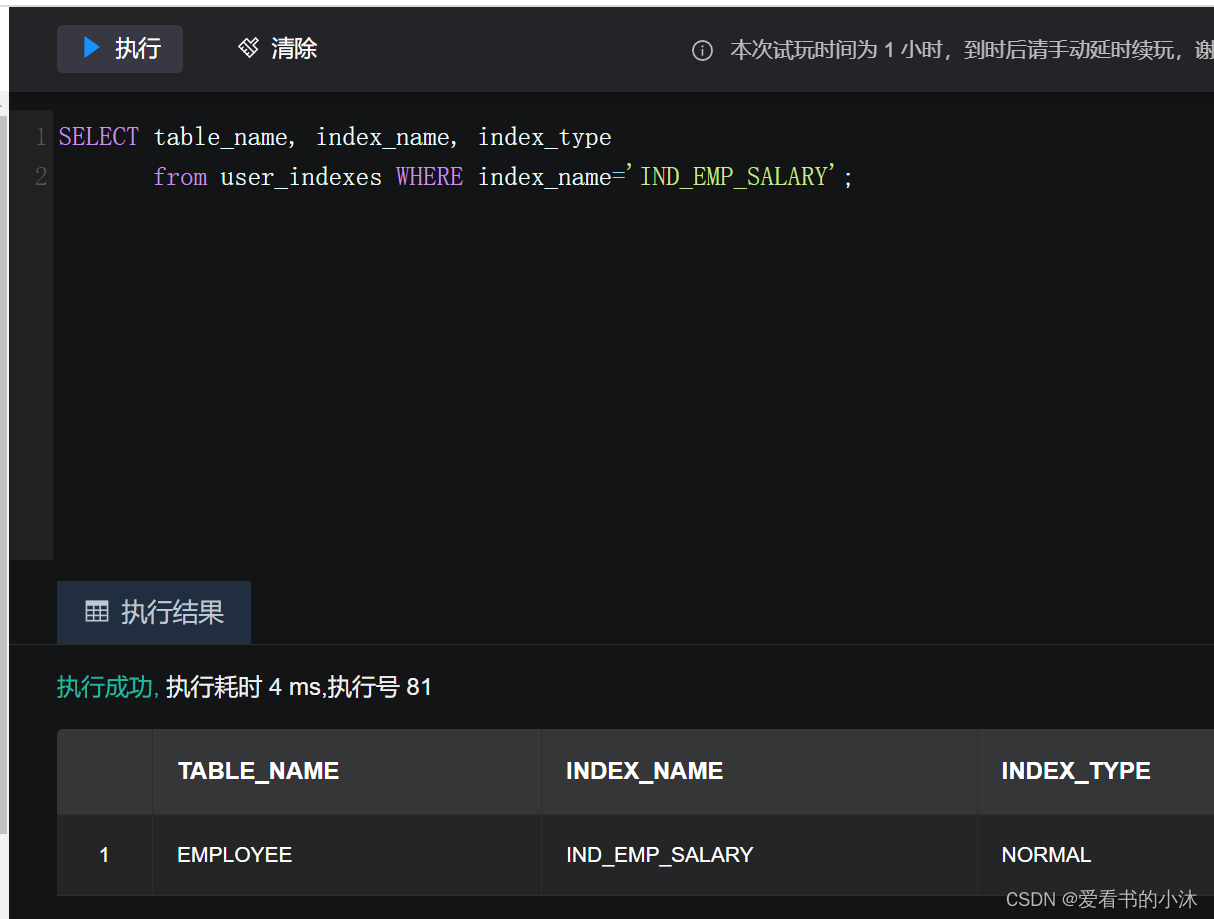
Task: Click the NORMAL index type cell
Action: 1096,855
